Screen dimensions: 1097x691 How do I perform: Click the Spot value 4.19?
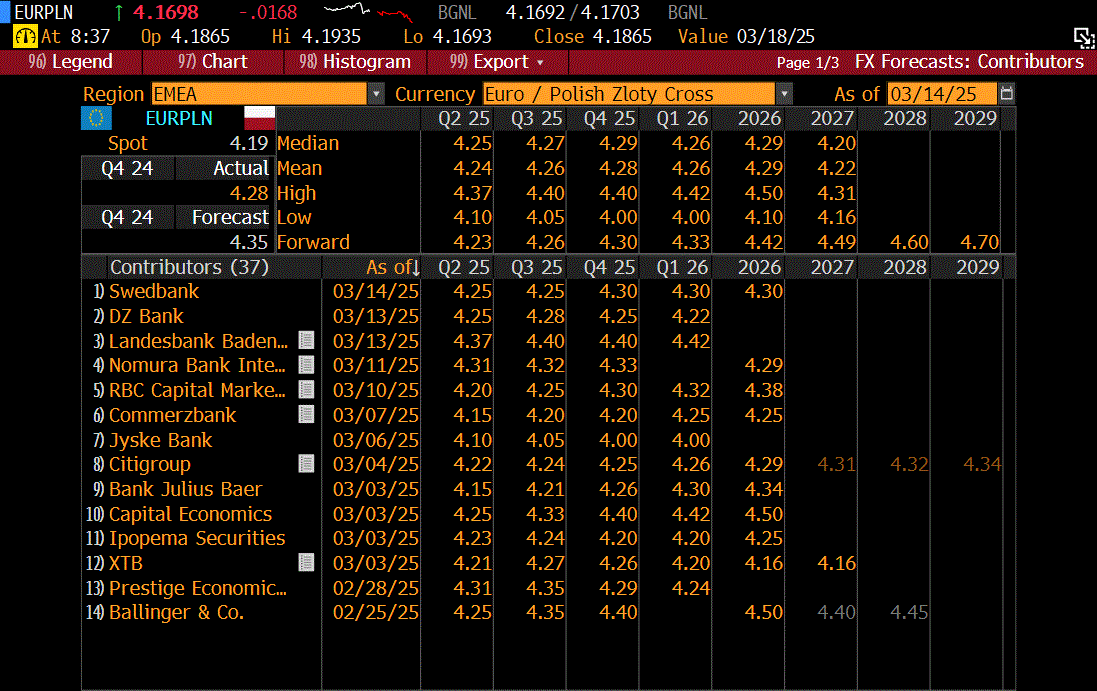(249, 143)
